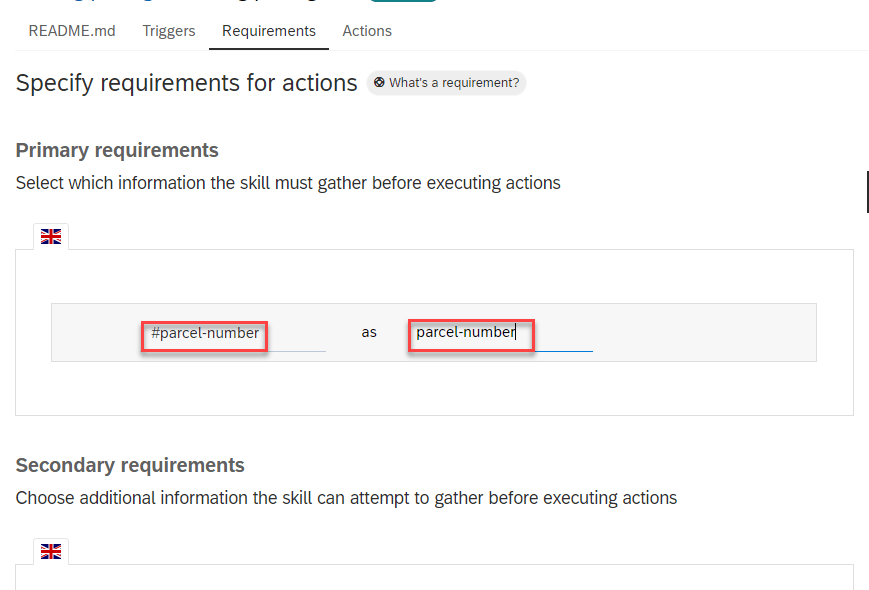Click the "as" label between the fields
The width and height of the screenshot is (869, 590).
coord(369,332)
